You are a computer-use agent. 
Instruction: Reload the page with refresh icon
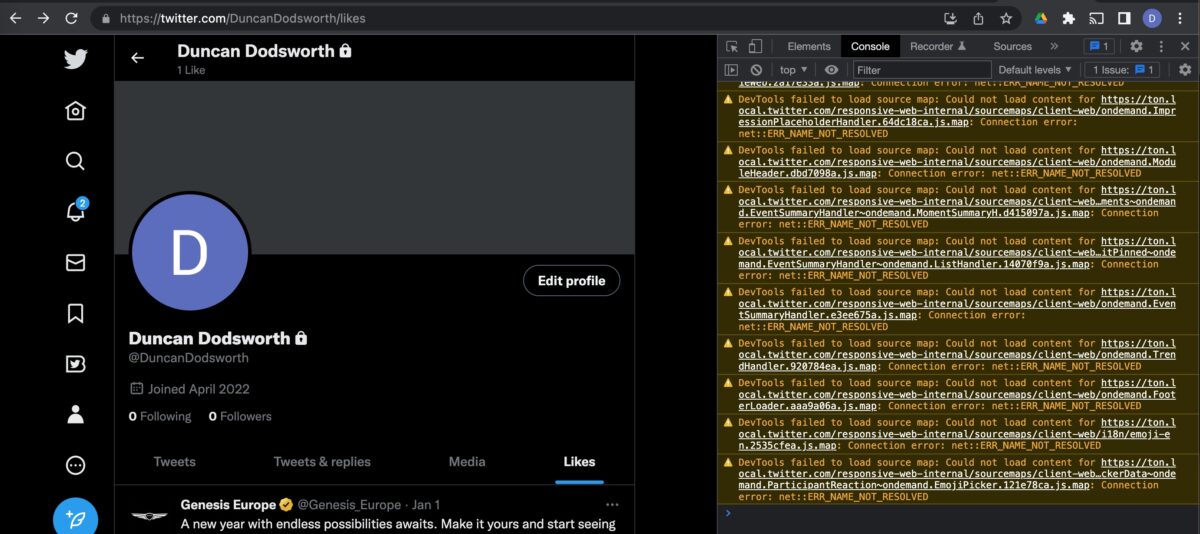click(x=71, y=18)
